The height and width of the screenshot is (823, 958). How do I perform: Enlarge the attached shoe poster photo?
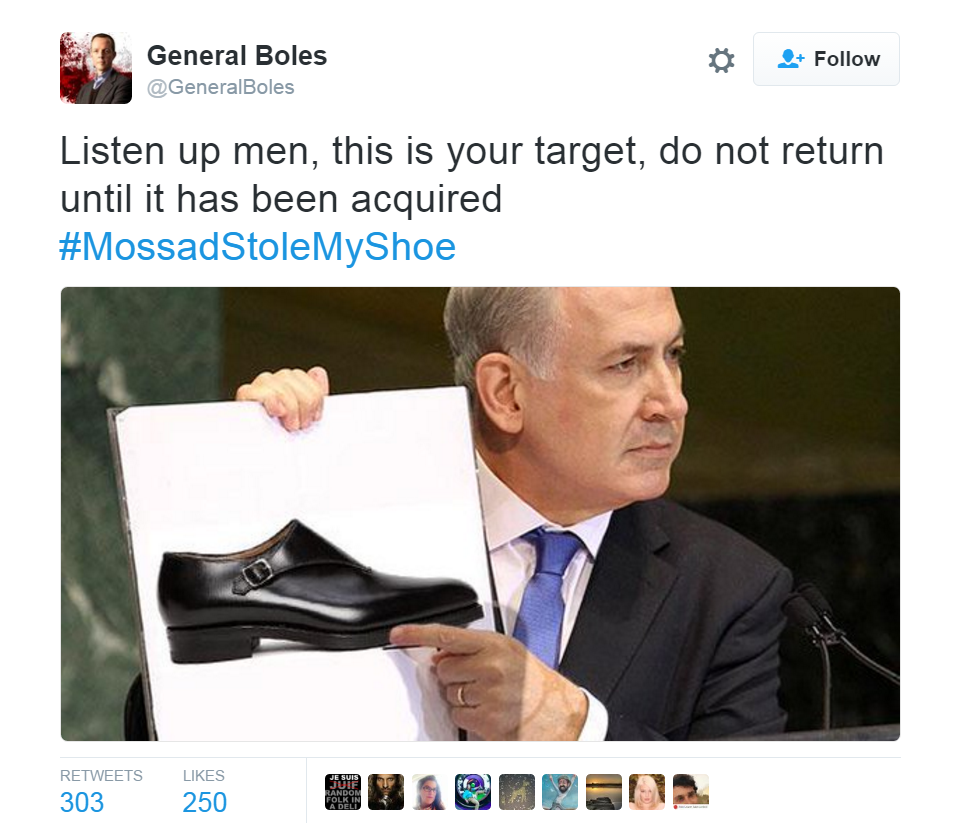tap(480, 514)
